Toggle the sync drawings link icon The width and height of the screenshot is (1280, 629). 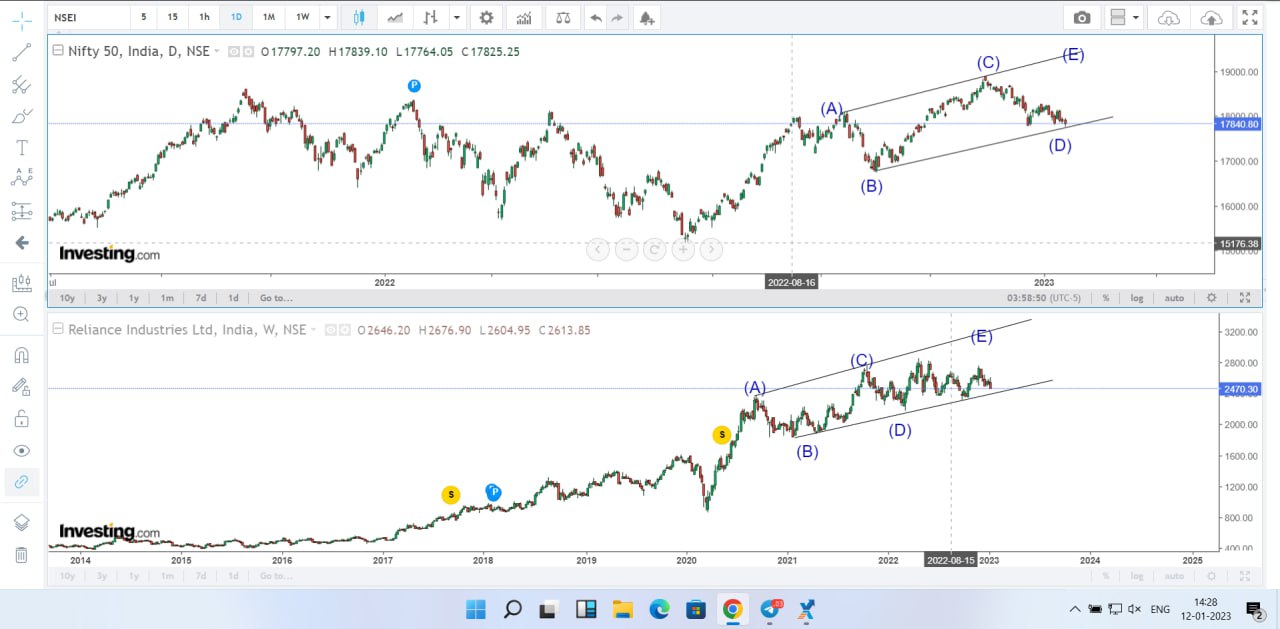(x=22, y=482)
